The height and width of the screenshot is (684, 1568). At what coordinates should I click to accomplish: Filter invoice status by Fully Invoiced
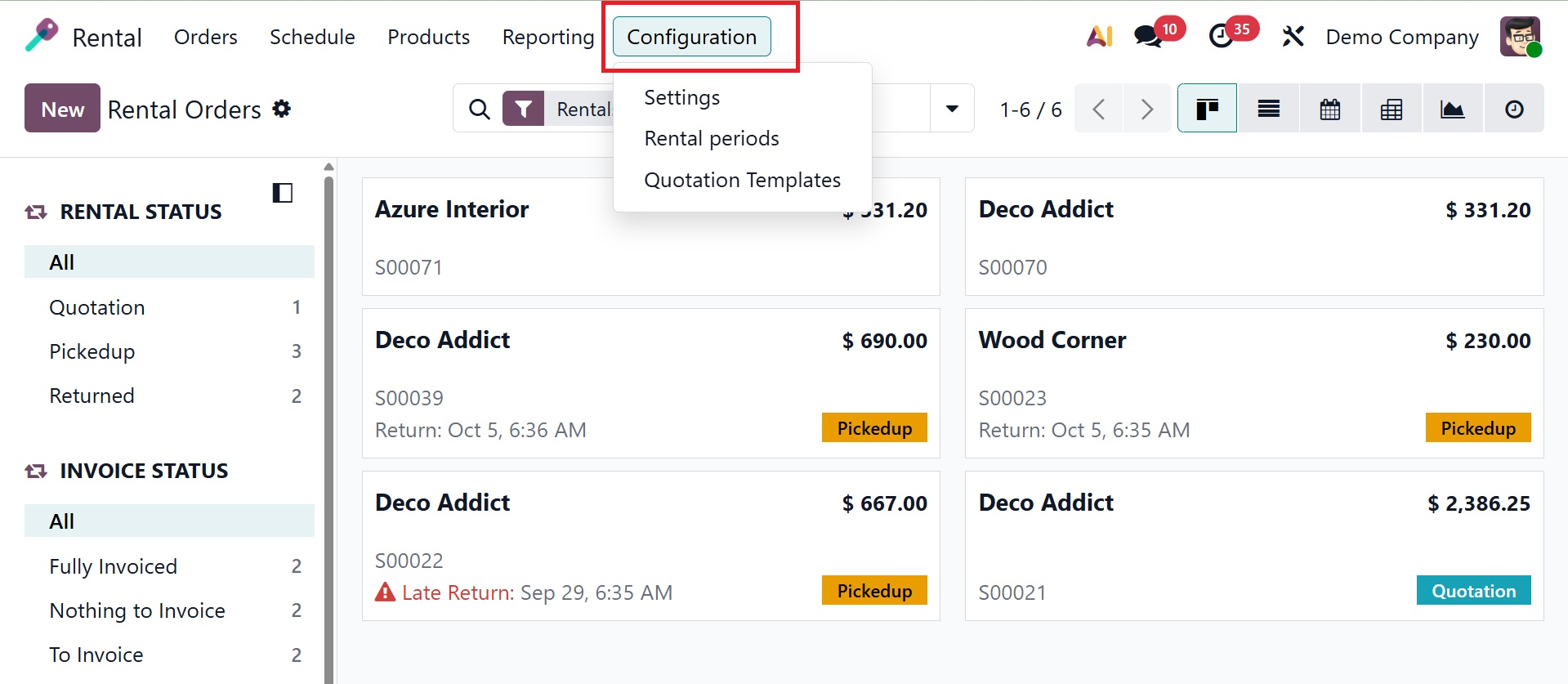point(114,566)
